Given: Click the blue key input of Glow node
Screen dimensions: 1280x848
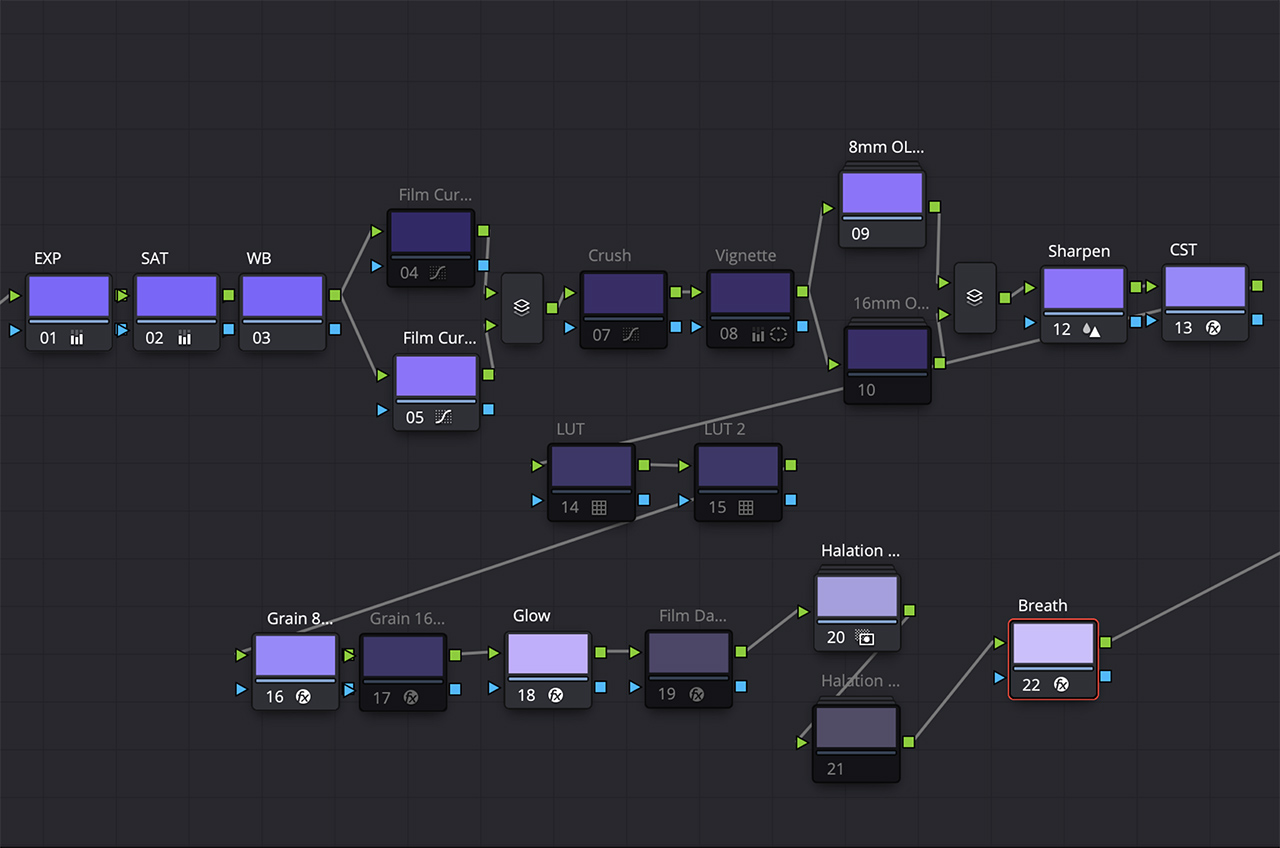Looking at the screenshot, I should coord(494,688).
